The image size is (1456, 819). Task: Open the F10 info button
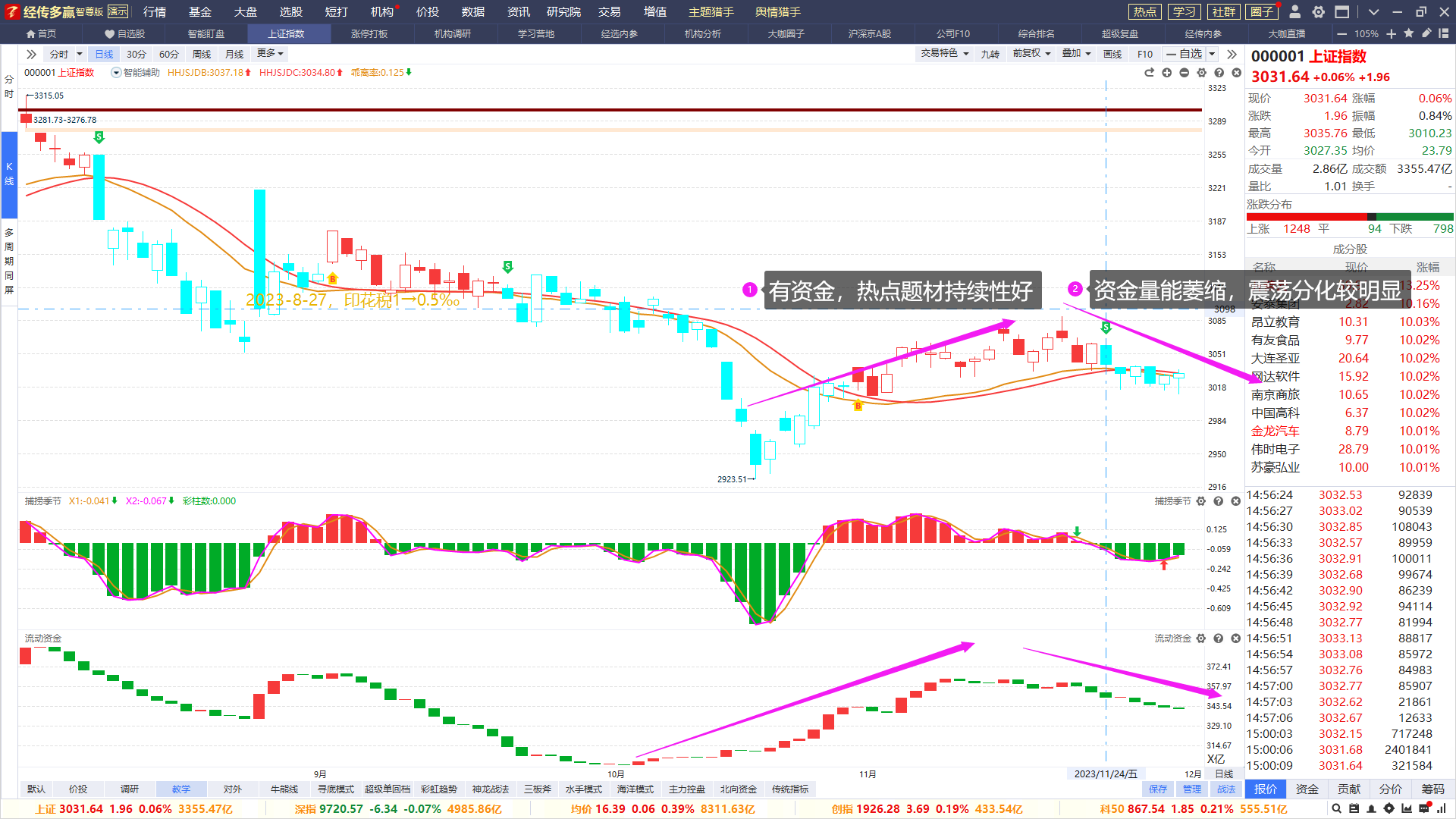coord(1145,54)
